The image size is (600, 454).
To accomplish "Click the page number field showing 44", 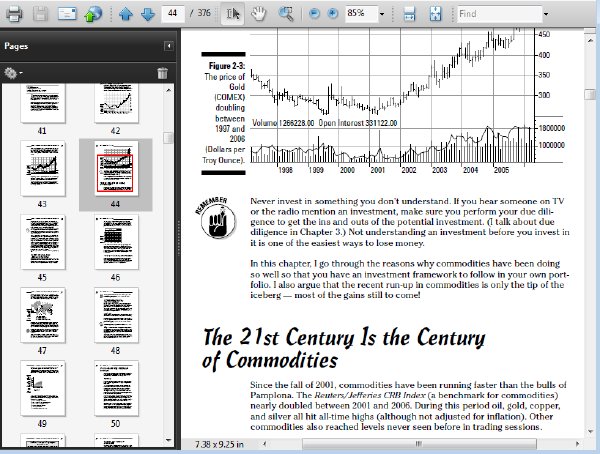I will click(173, 13).
